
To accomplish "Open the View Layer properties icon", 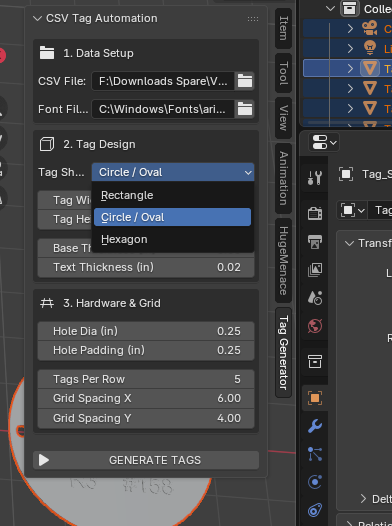I will click(315, 269).
